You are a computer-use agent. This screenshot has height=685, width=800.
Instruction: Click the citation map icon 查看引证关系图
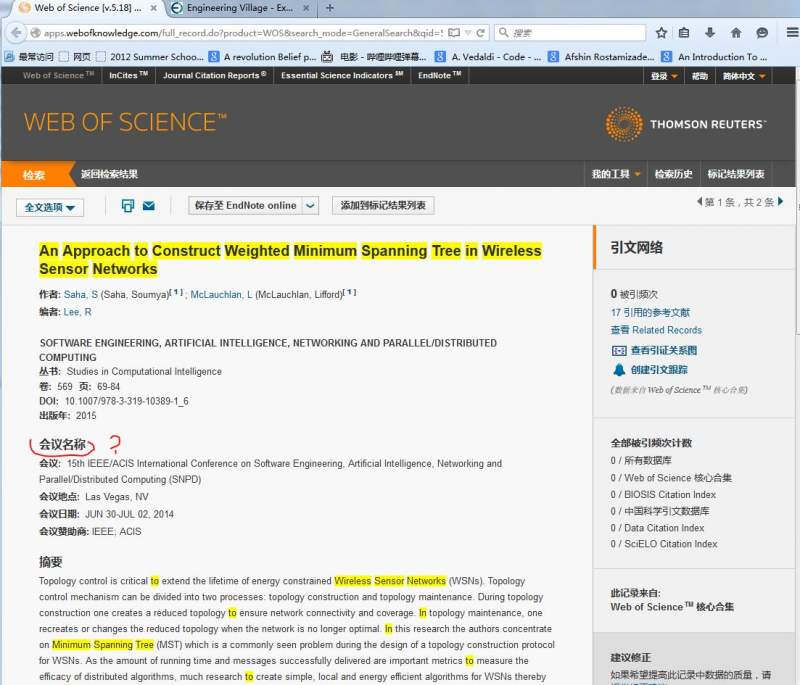click(619, 350)
